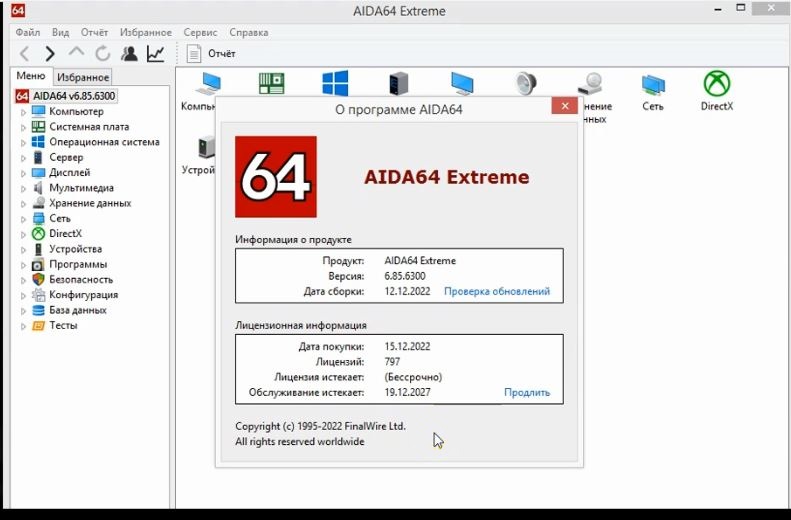Screen dimensions: 791x520
Task: Expand the DirectX tree node
Action: 23,234
